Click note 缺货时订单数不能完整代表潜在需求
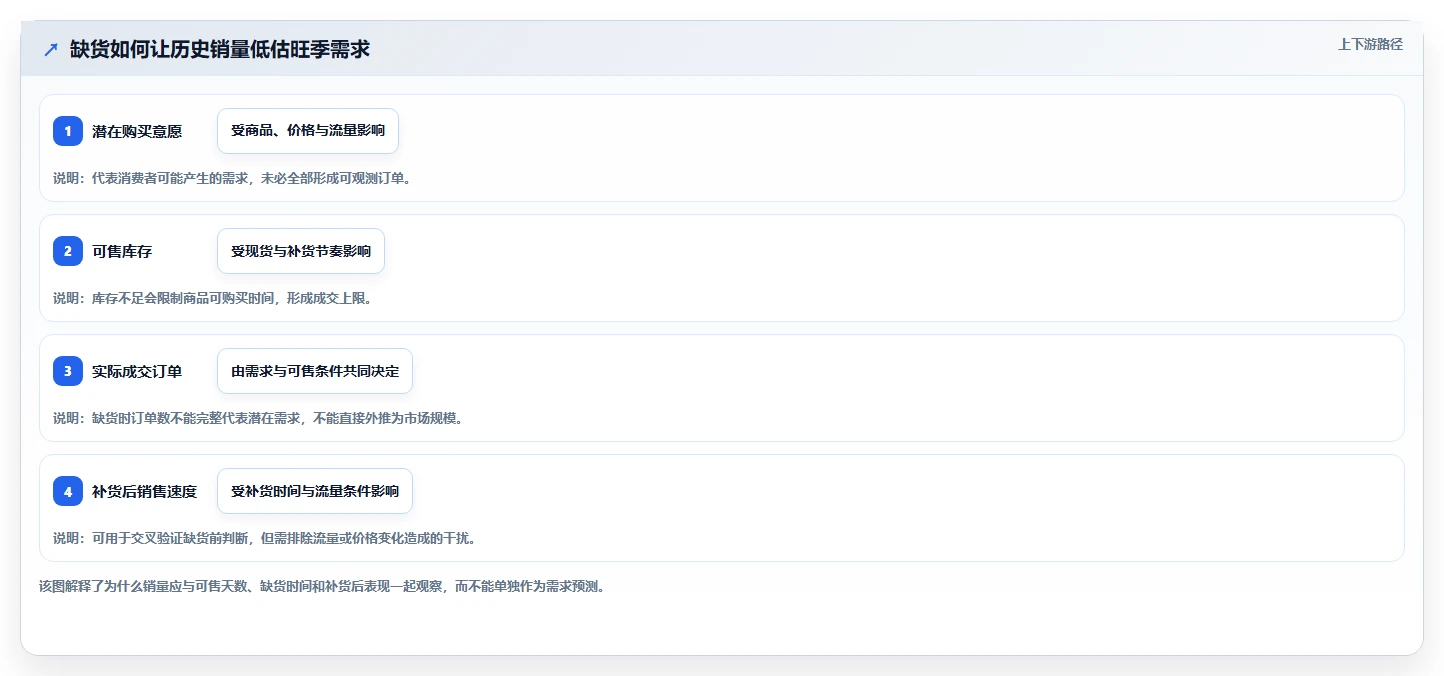The width and height of the screenshot is (1444, 676). click(x=258, y=418)
